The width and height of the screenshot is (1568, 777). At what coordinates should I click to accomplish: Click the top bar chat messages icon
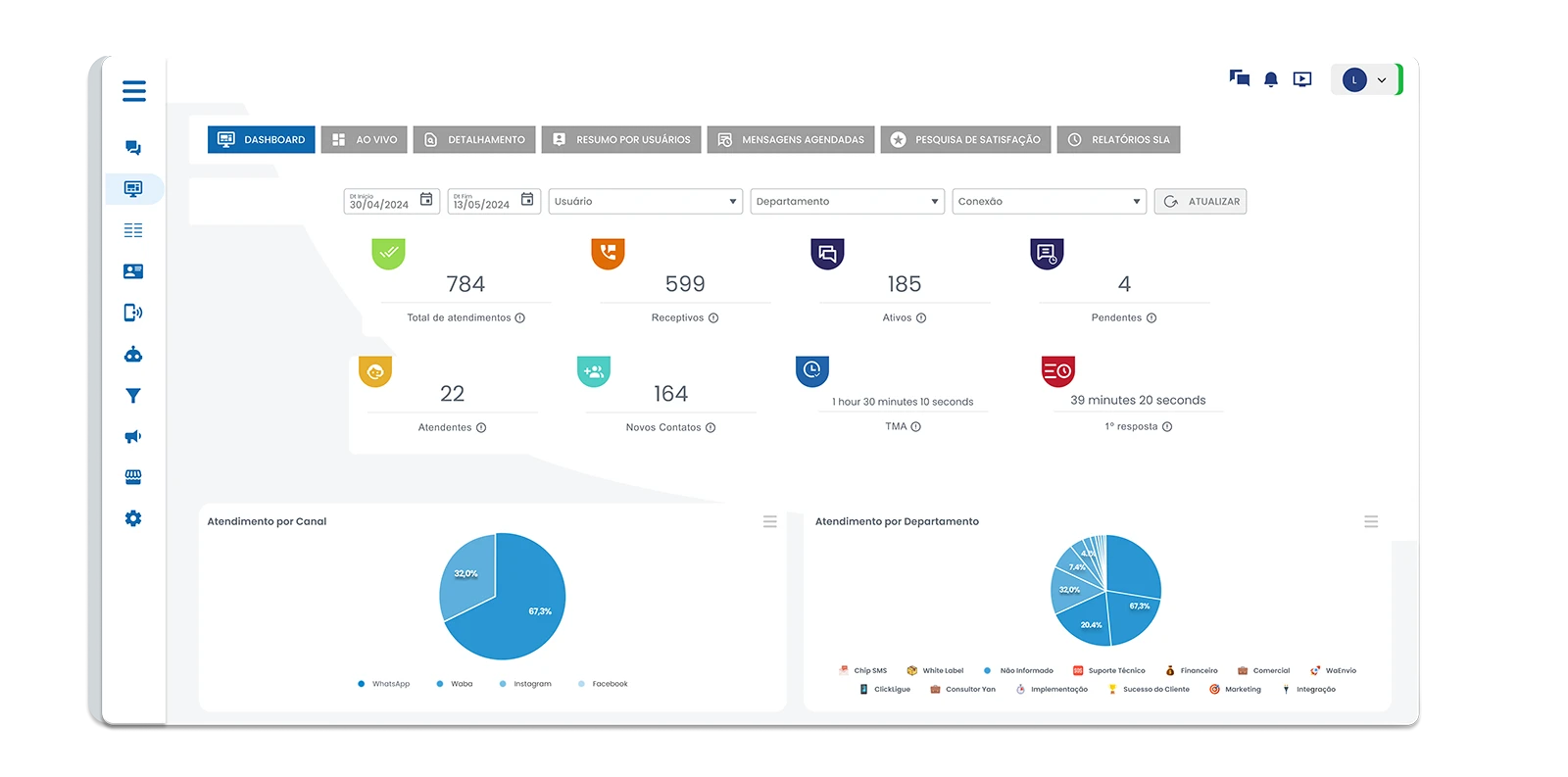click(x=1240, y=78)
